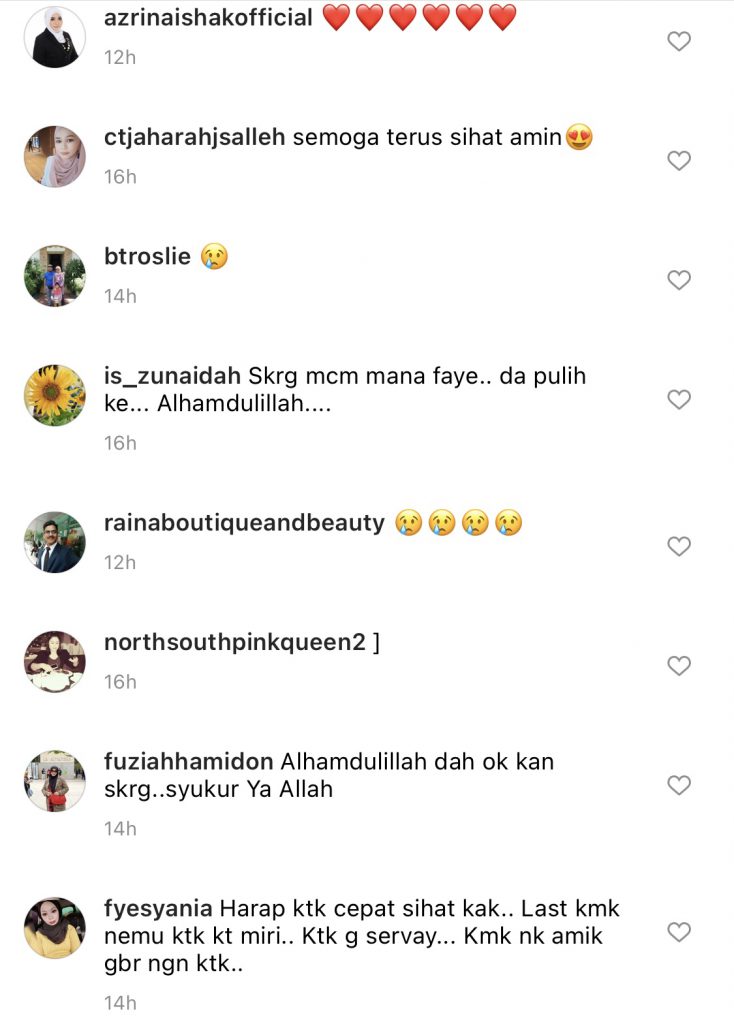This screenshot has height=1024, width=734.
Task: Tap northsouthpinkqueen2's avatar
Action: [55, 662]
